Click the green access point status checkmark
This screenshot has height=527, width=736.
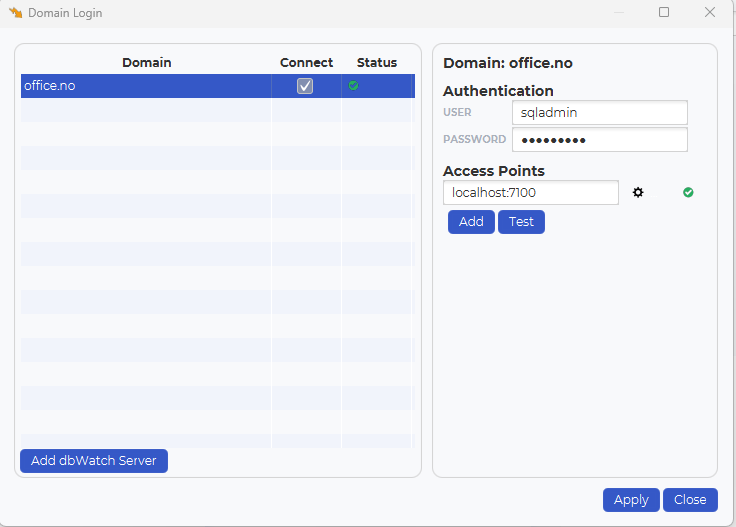[x=688, y=192]
